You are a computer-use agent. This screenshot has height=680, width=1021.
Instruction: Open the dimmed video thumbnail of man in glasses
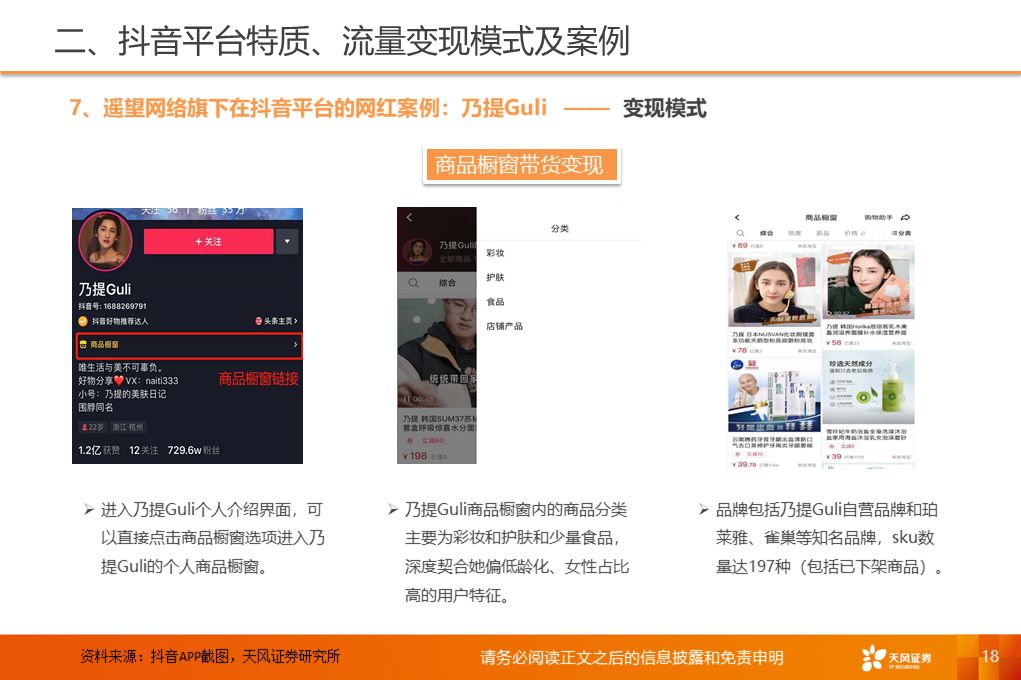pos(437,352)
